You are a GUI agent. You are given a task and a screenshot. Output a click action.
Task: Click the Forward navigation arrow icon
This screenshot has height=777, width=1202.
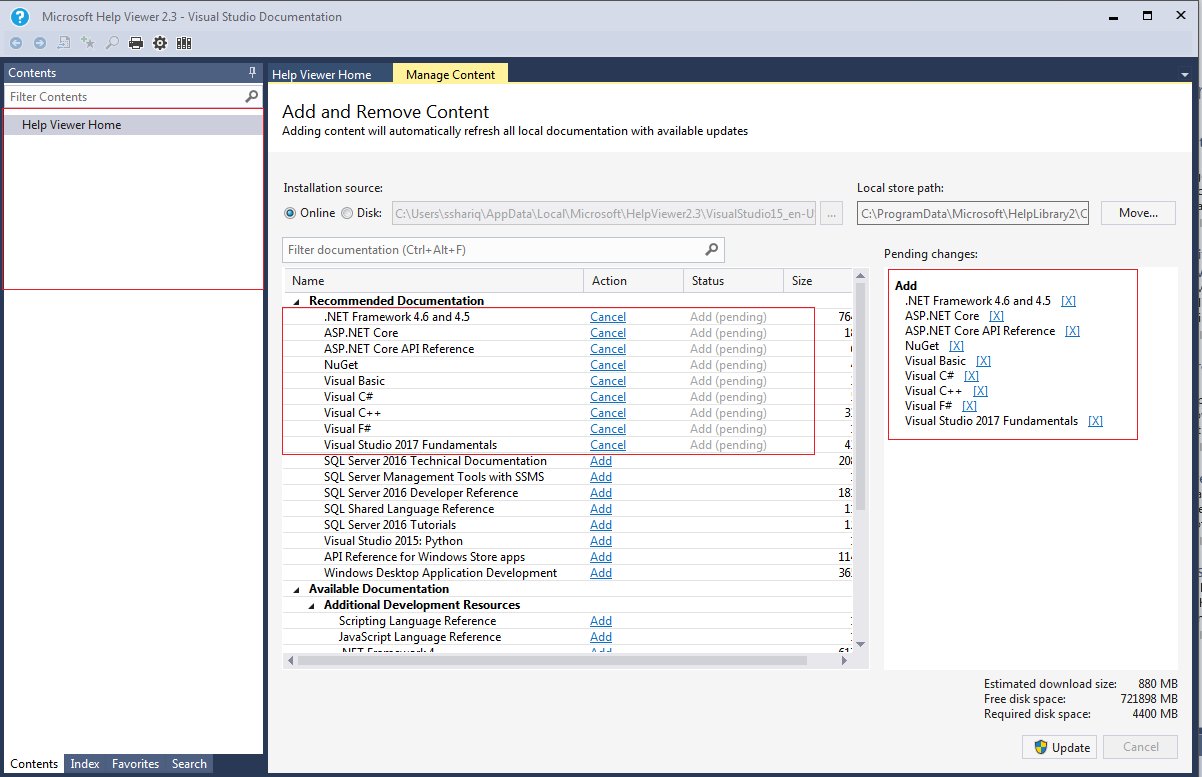point(40,43)
